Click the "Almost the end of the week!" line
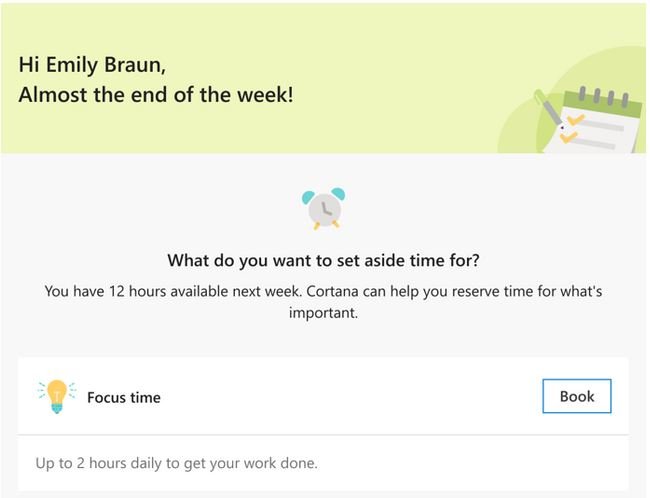Viewport: 650px width, 498px height. coord(156,97)
